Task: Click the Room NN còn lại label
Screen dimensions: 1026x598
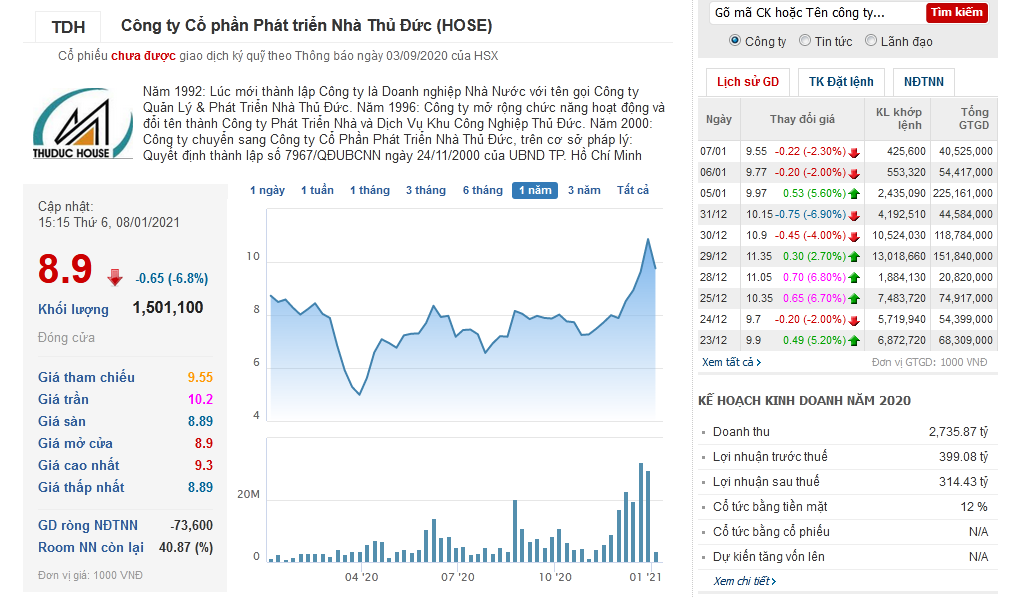Action: coord(91,548)
